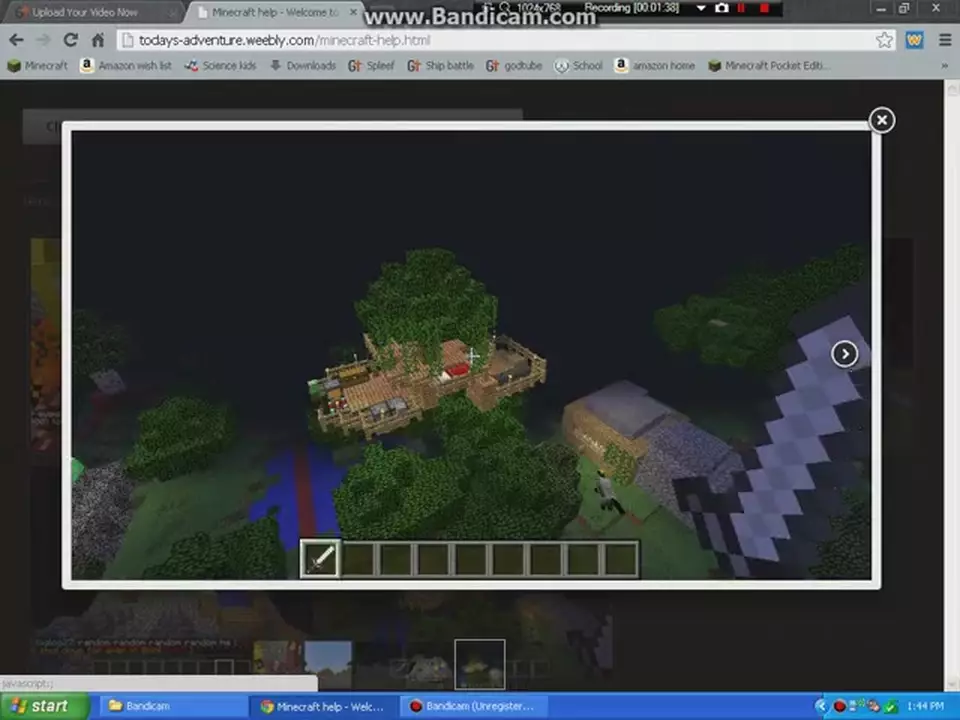960x720 pixels.
Task: Click the browser forward arrow
Action: pyautogui.click(x=43, y=40)
